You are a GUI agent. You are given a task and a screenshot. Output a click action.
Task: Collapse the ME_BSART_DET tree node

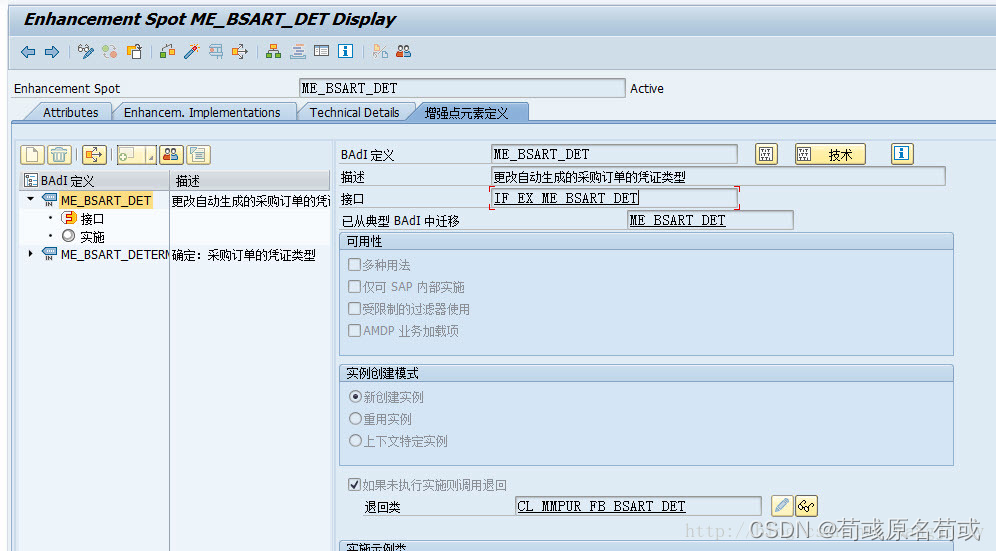point(30,200)
